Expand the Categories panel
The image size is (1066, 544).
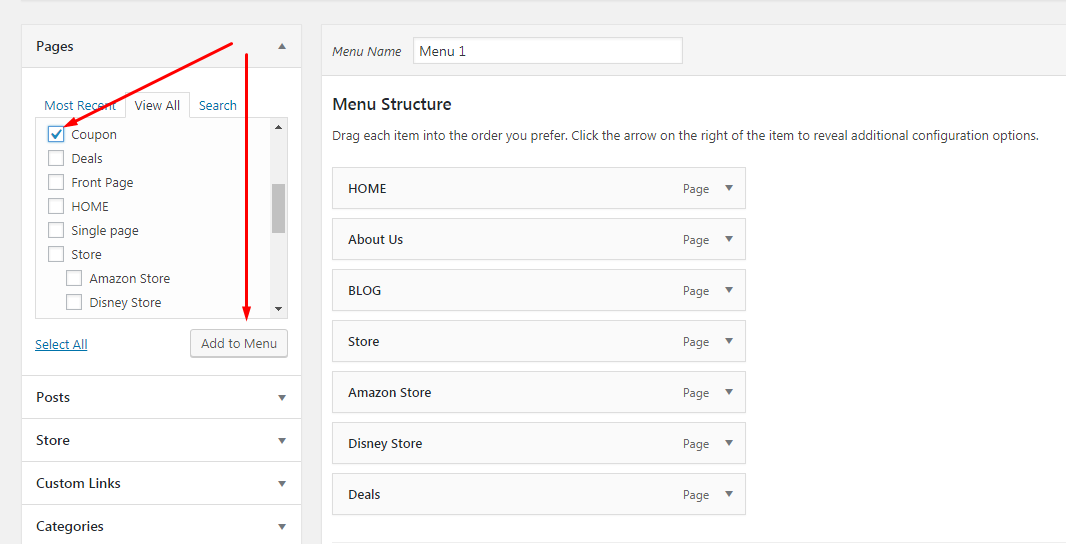pyautogui.click(x=282, y=526)
